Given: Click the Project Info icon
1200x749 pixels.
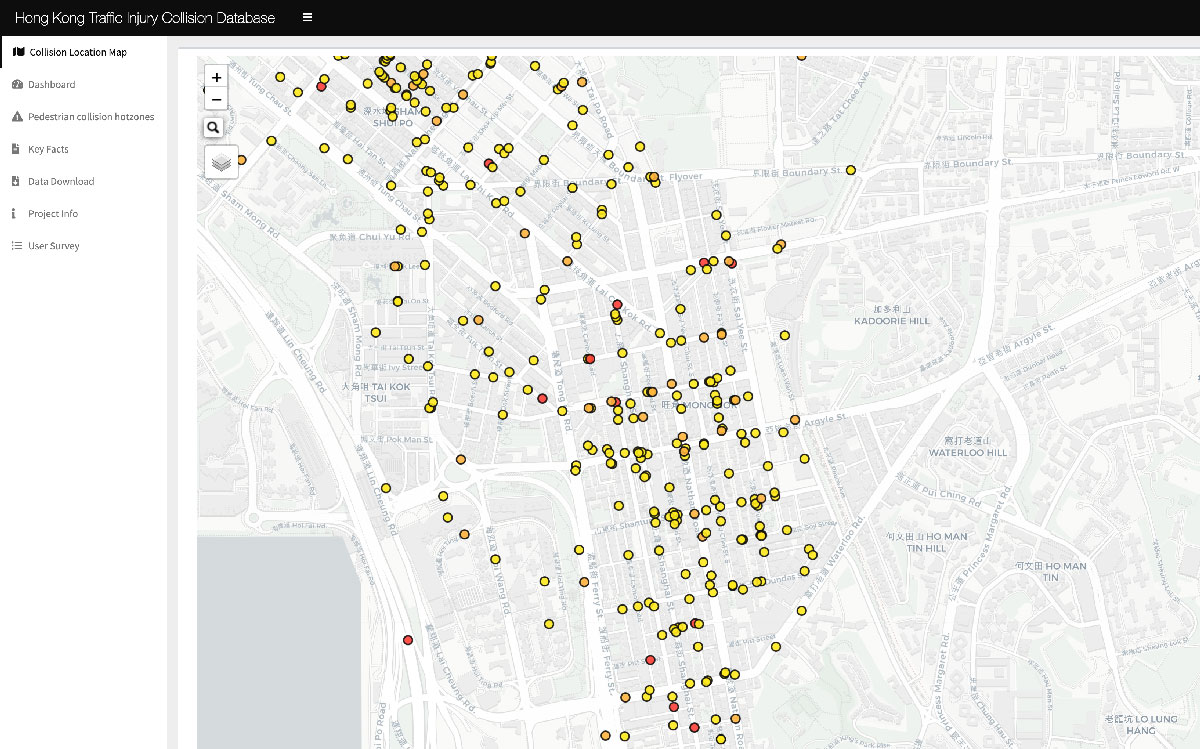Looking at the screenshot, I should [x=15, y=213].
